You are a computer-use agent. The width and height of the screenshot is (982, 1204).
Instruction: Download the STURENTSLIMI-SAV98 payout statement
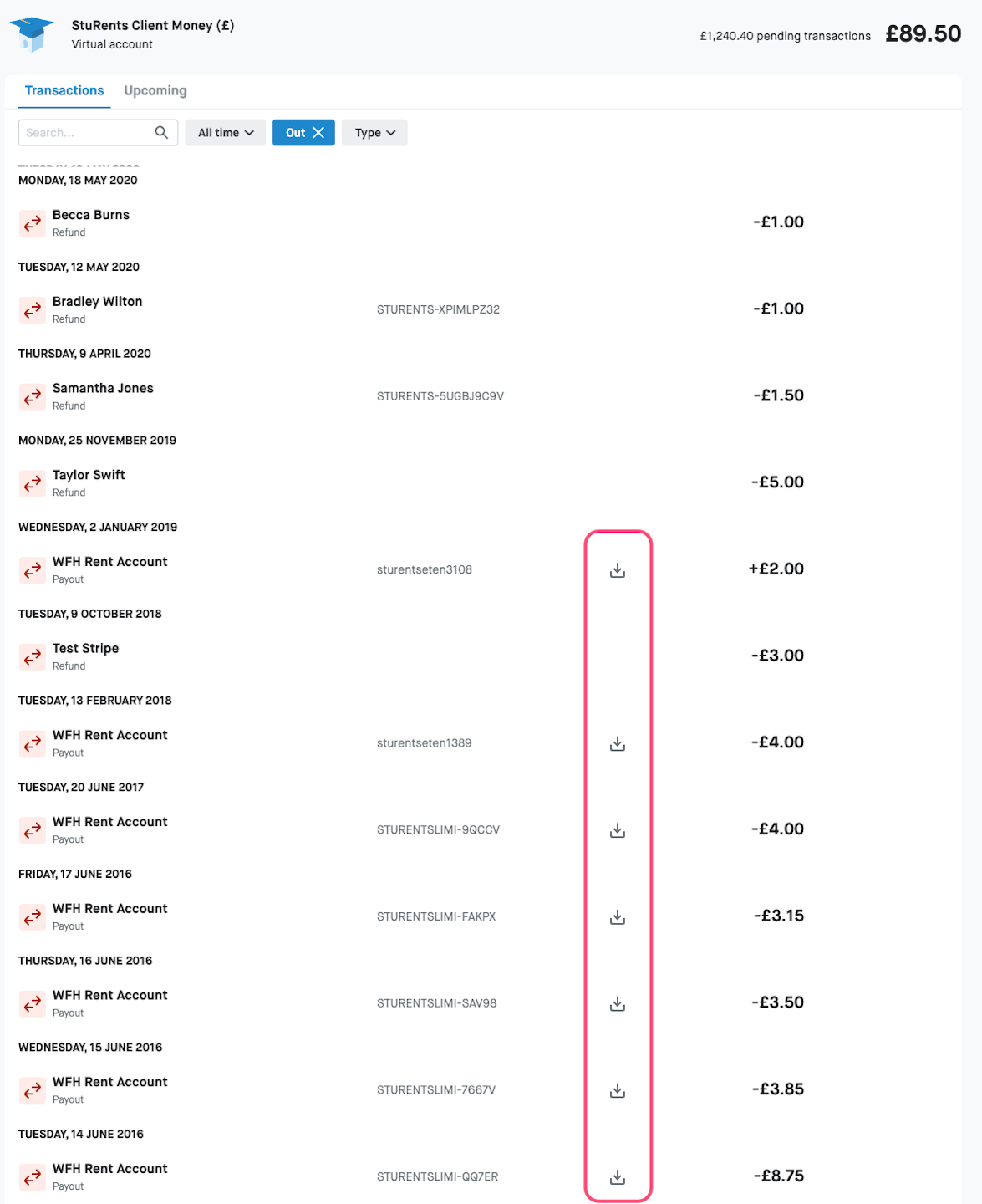click(x=618, y=1003)
